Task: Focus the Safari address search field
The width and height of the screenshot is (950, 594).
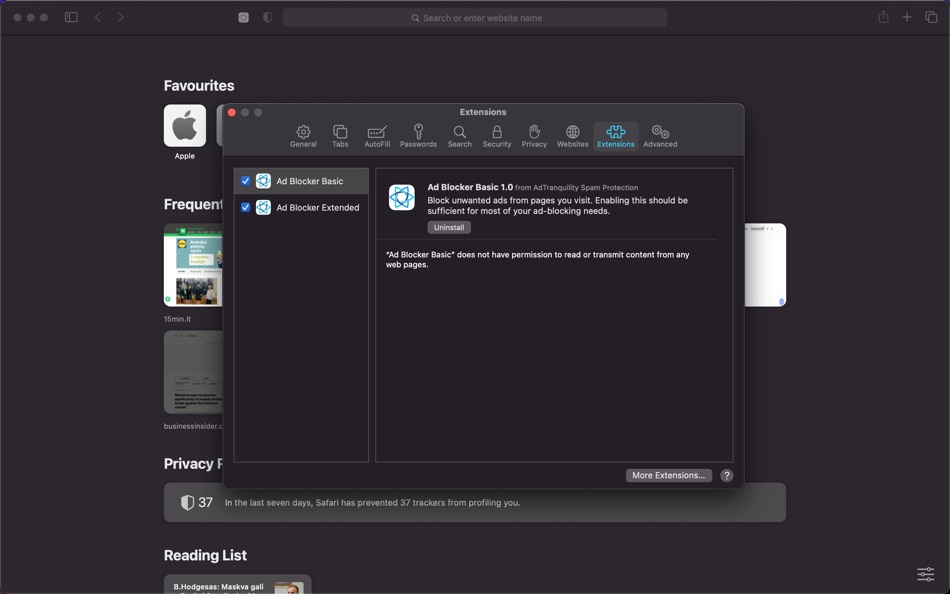Action: pyautogui.click(x=475, y=18)
